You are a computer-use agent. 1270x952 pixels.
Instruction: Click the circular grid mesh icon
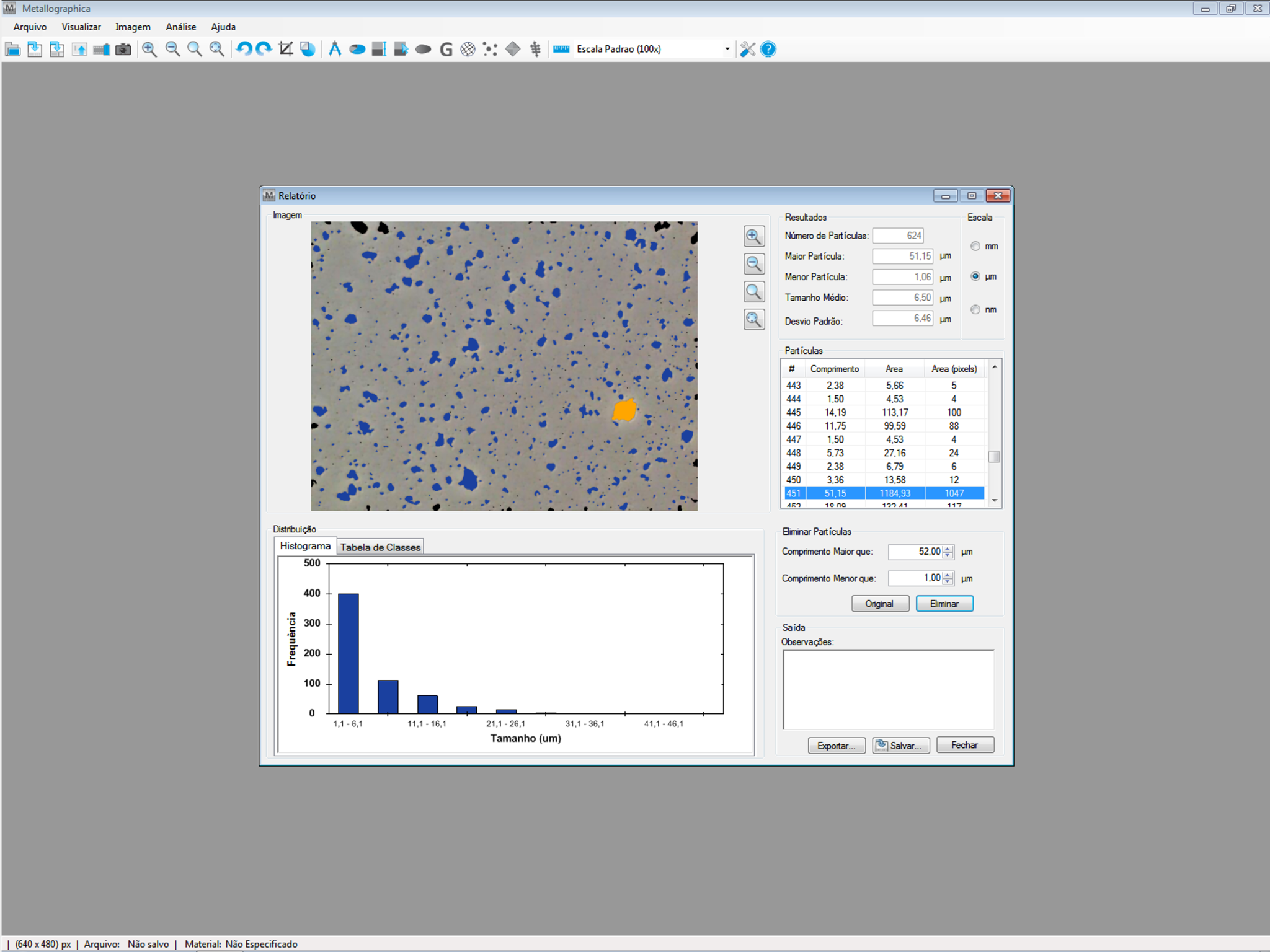click(468, 49)
